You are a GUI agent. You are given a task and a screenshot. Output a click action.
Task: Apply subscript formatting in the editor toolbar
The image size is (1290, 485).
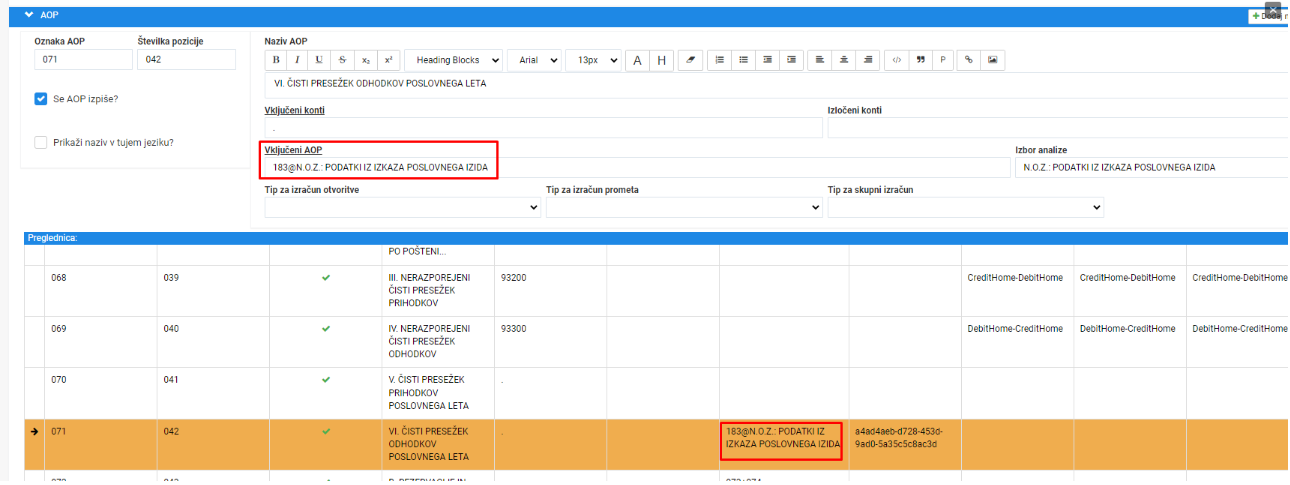pyautogui.click(x=365, y=60)
